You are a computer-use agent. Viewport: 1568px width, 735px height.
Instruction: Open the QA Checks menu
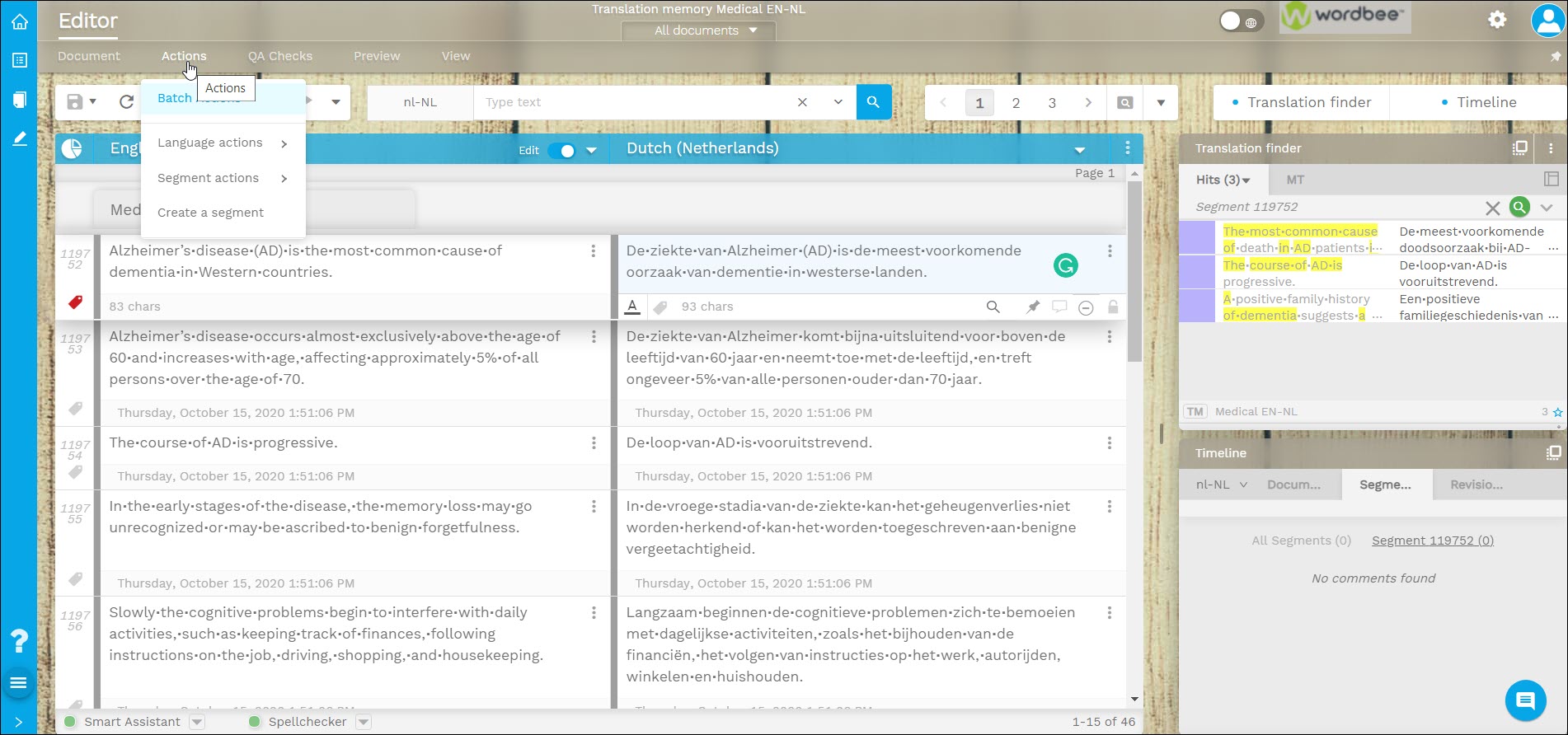[279, 56]
